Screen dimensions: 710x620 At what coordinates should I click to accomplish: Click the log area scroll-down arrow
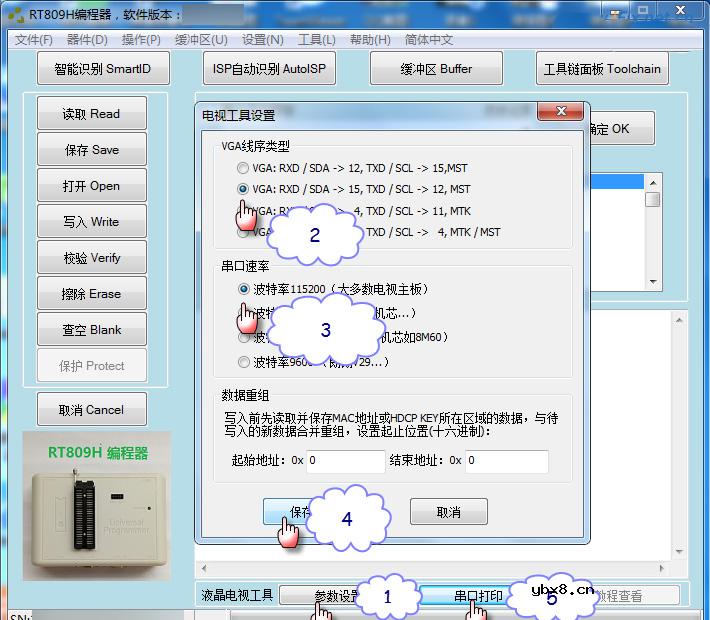(679, 551)
